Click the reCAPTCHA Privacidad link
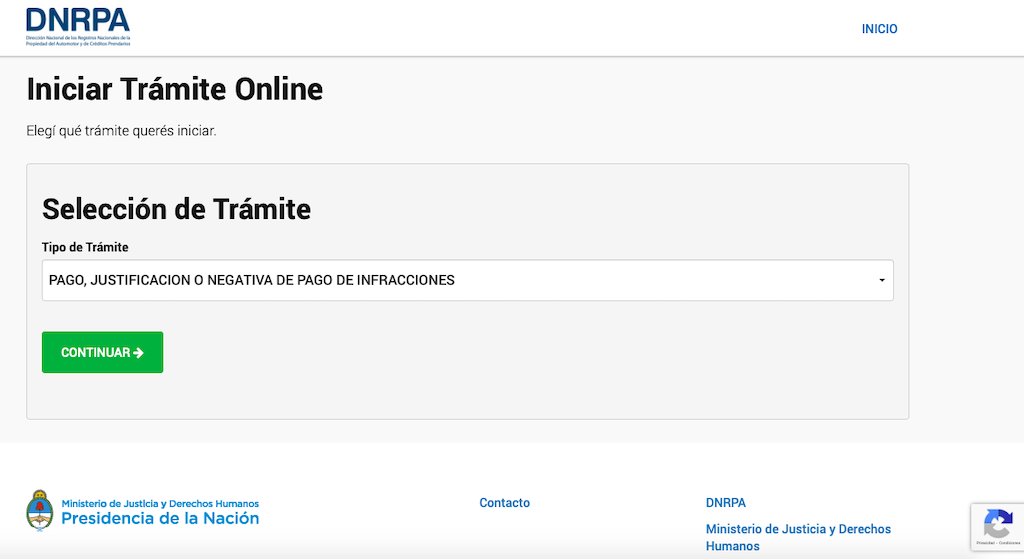The image size is (1024, 559). (x=985, y=543)
